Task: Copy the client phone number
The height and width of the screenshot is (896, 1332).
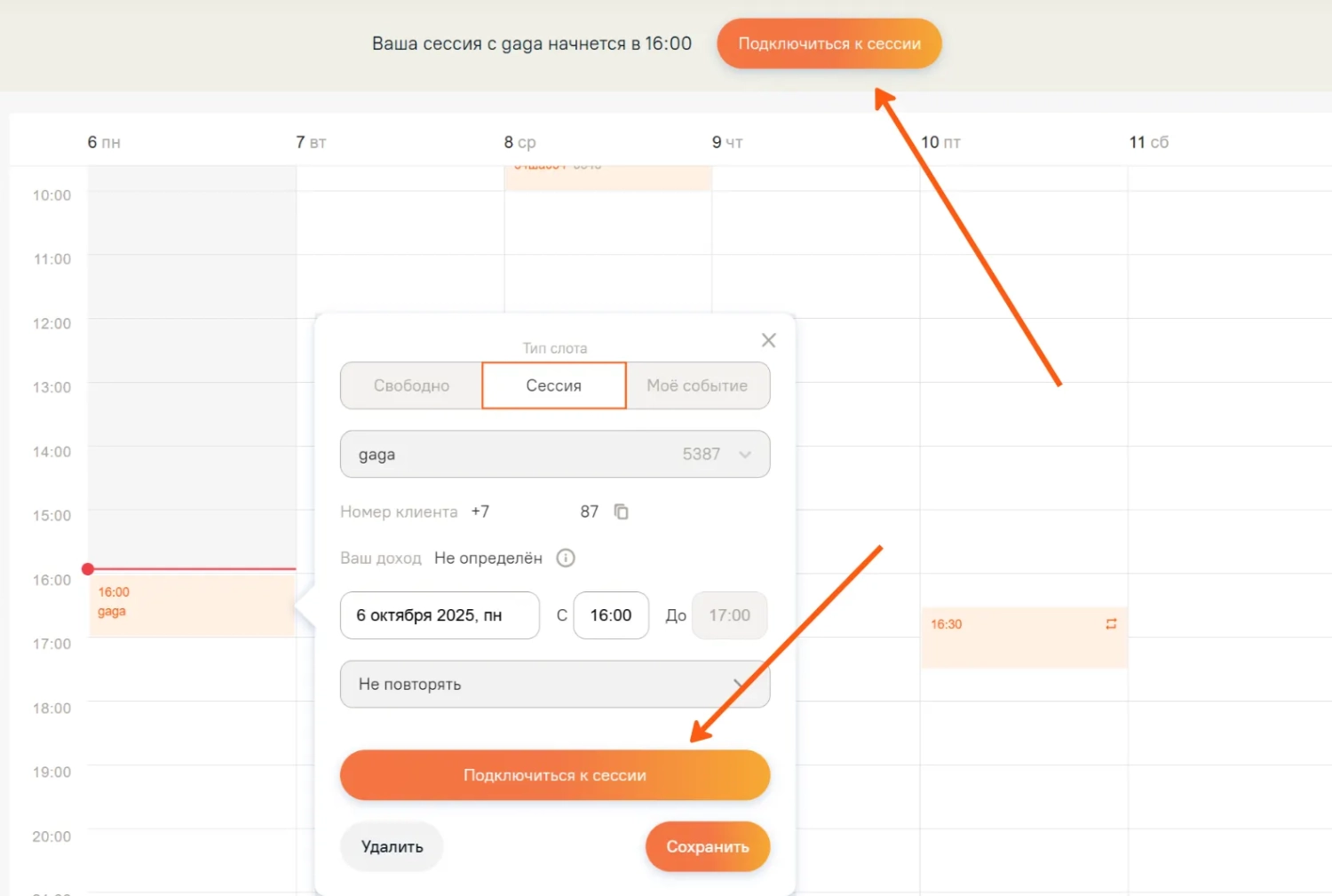Action: pyautogui.click(x=622, y=511)
